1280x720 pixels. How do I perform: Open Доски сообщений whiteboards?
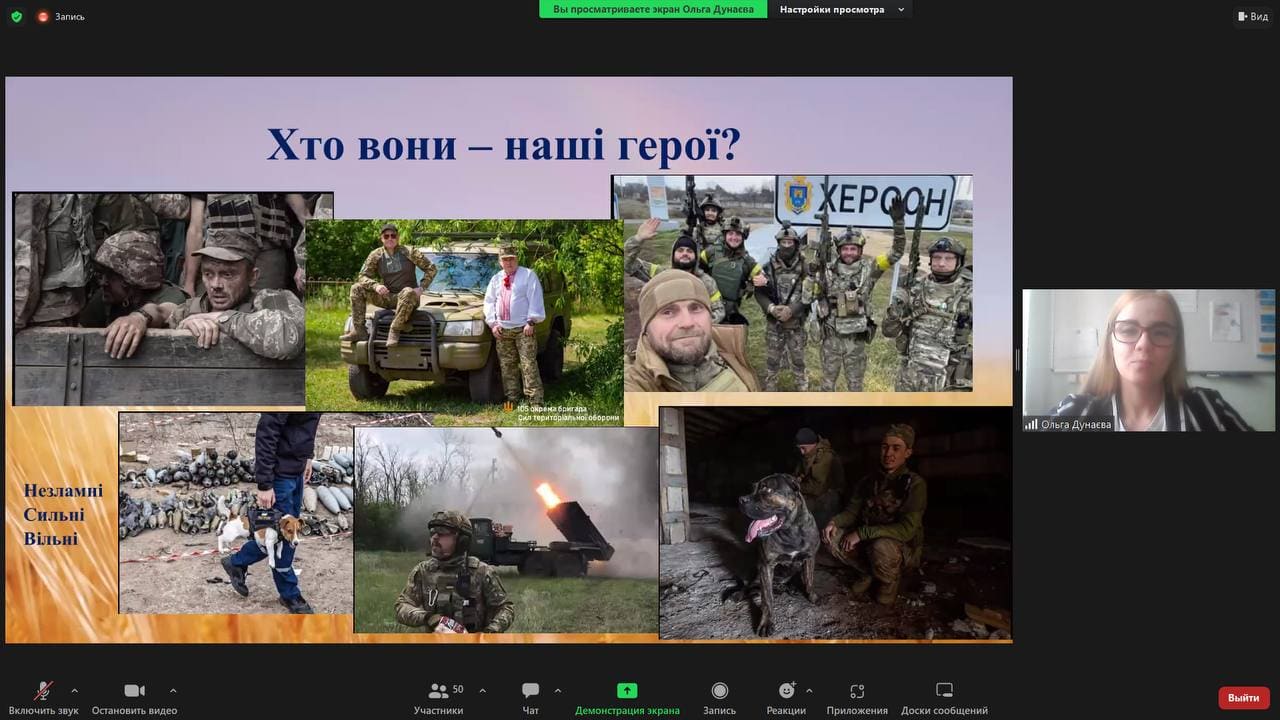click(944, 691)
